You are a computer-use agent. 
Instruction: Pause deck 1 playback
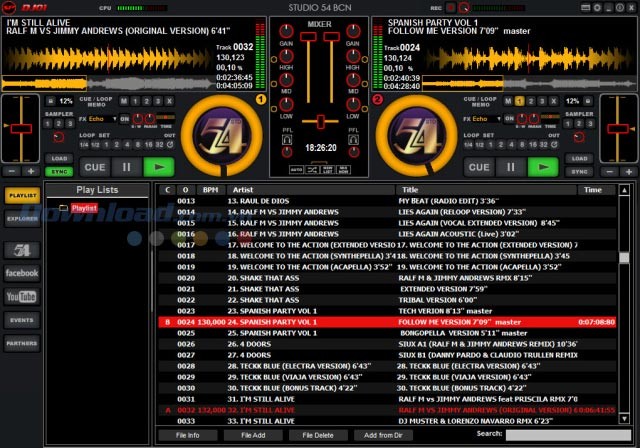(x=127, y=167)
